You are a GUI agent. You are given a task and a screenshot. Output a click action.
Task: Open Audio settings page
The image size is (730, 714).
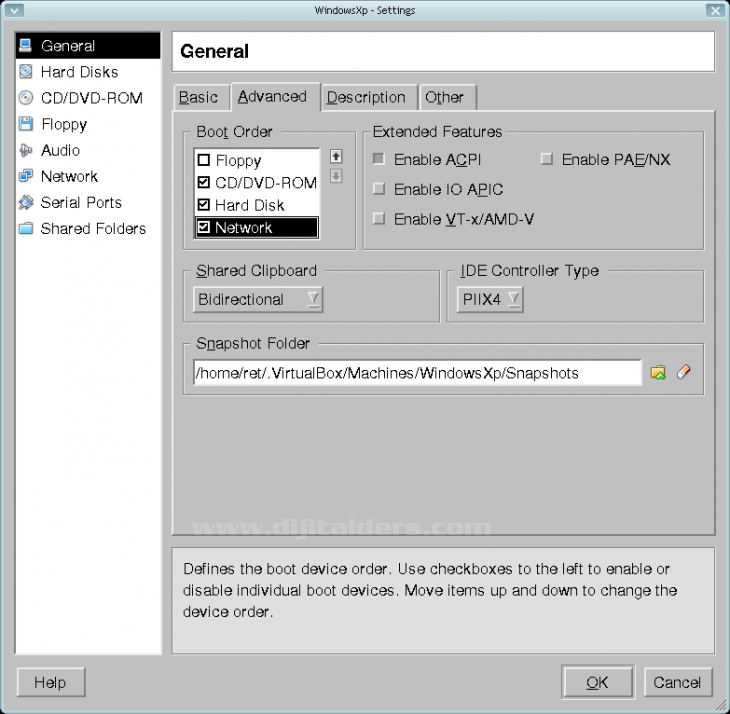(88, 150)
